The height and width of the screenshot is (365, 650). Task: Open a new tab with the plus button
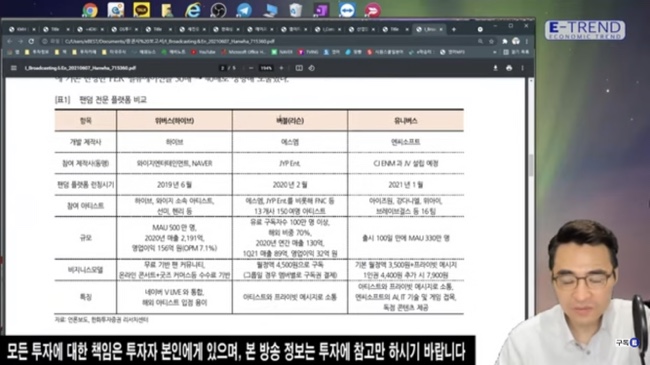(x=454, y=29)
